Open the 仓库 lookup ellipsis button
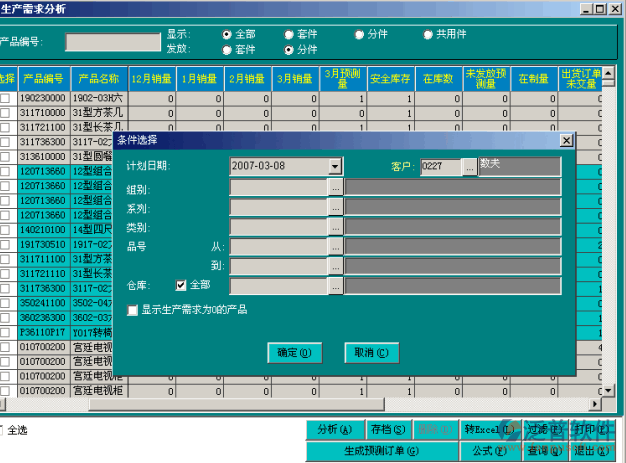 336,286
